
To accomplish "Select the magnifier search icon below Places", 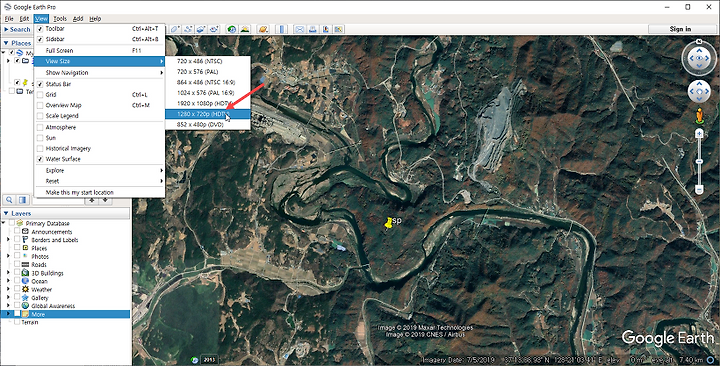I will point(9,200).
